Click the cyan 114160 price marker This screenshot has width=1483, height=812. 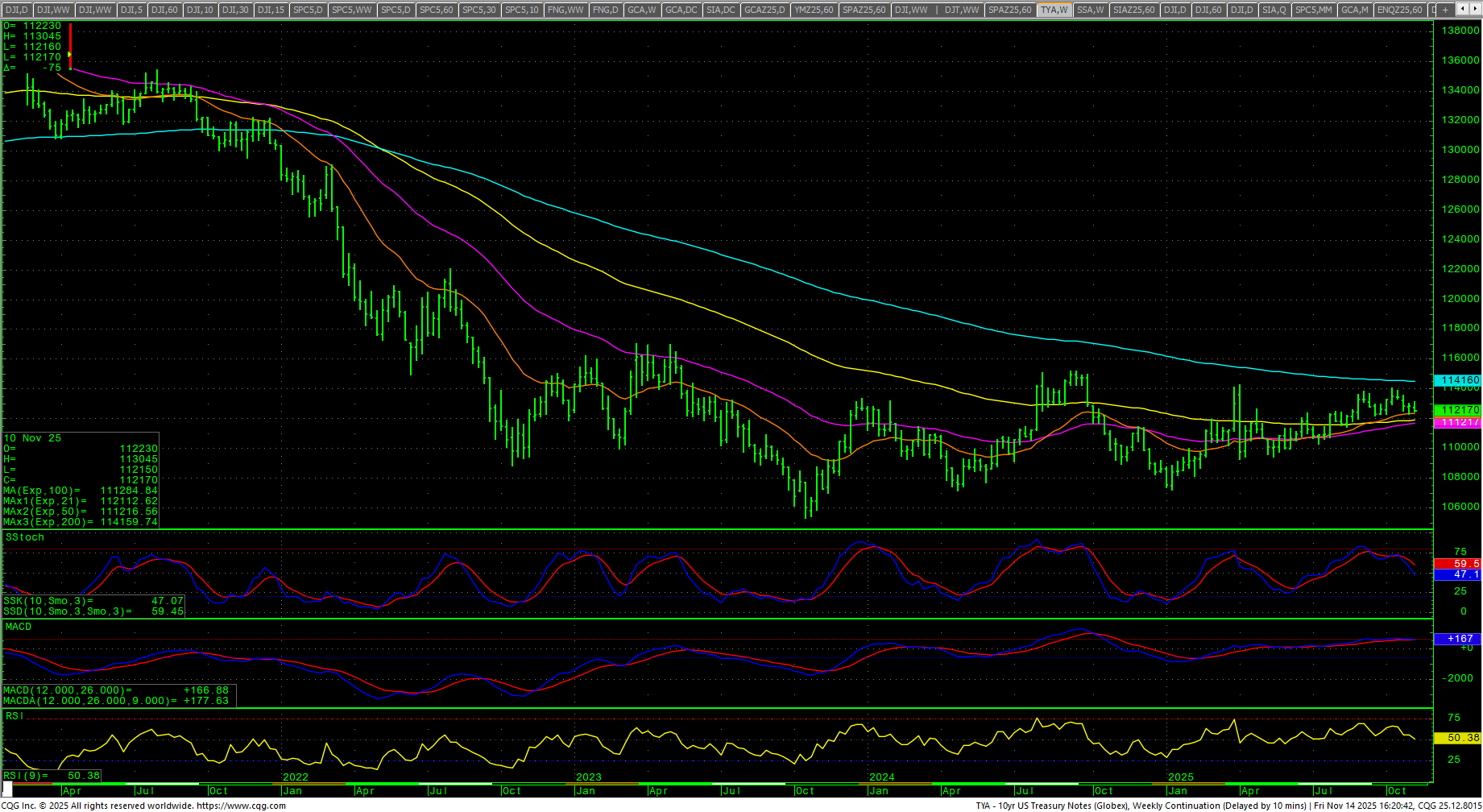(x=1459, y=380)
